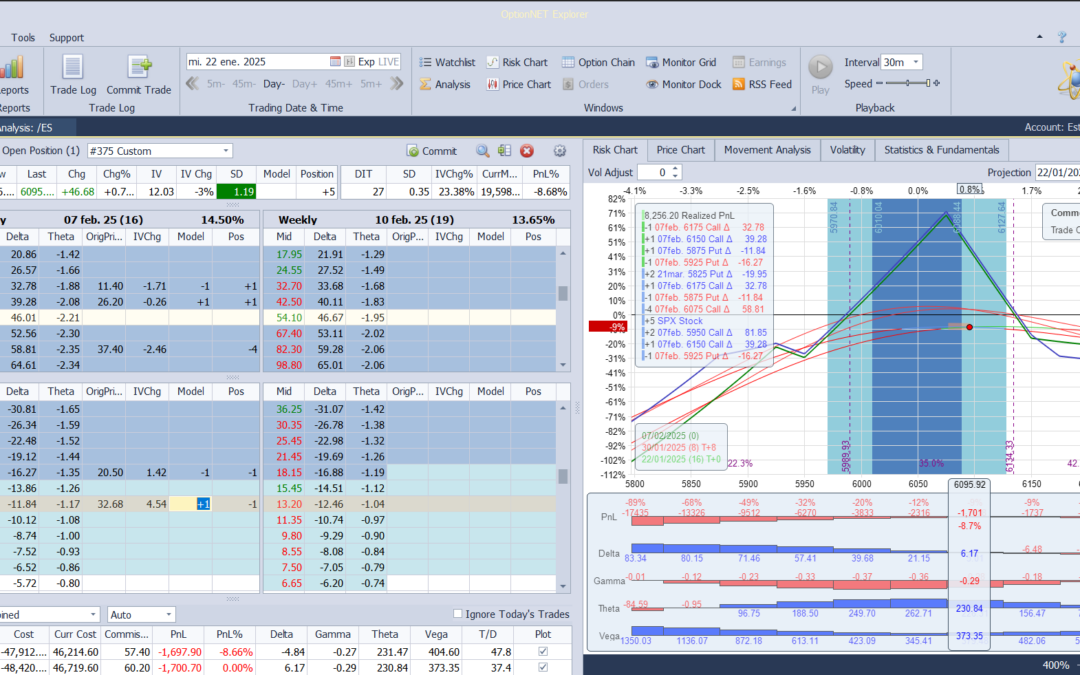Open calendar picker in trading date field
The height and width of the screenshot is (675, 1080).
coord(335,62)
